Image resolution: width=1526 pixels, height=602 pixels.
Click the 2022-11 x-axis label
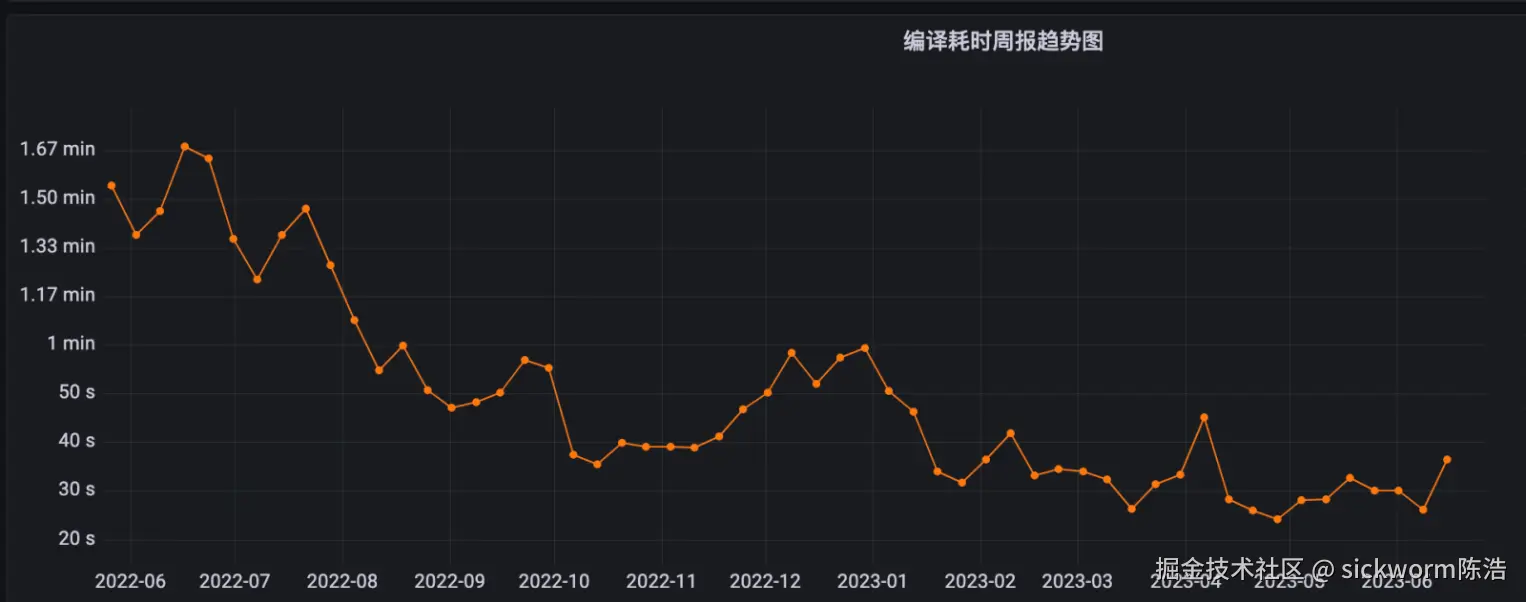coord(661,581)
